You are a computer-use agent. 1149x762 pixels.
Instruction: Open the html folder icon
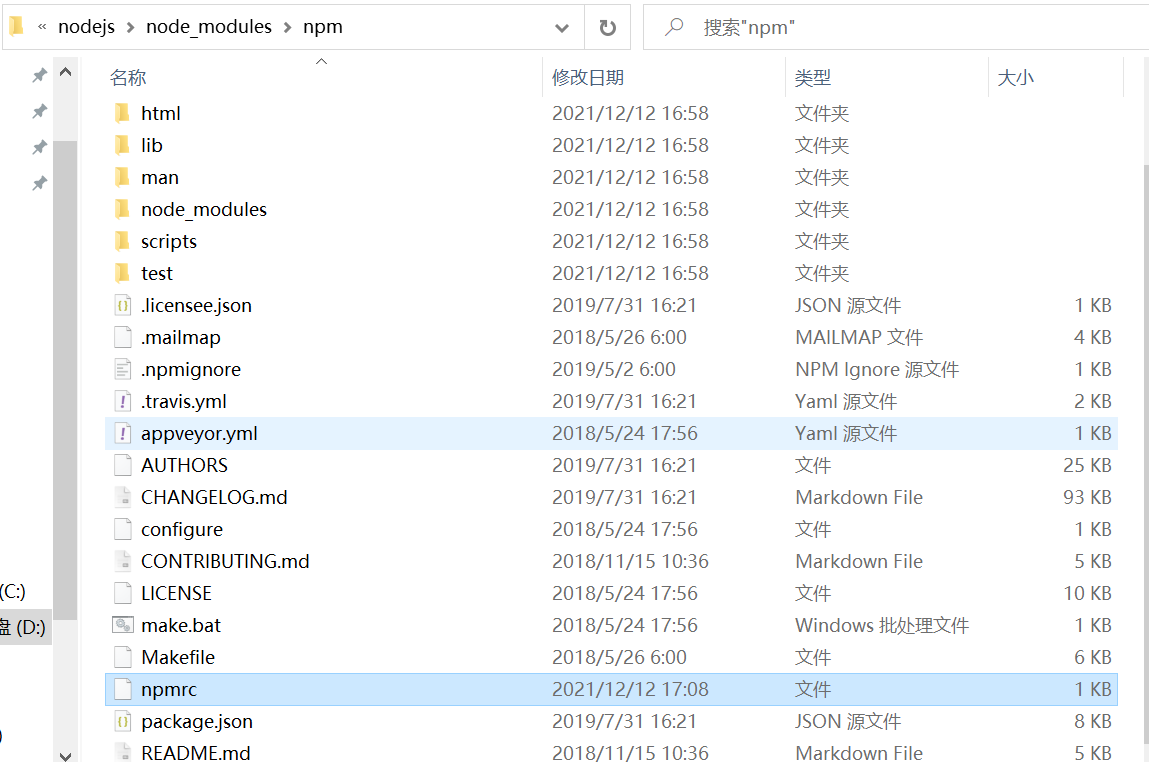point(122,114)
